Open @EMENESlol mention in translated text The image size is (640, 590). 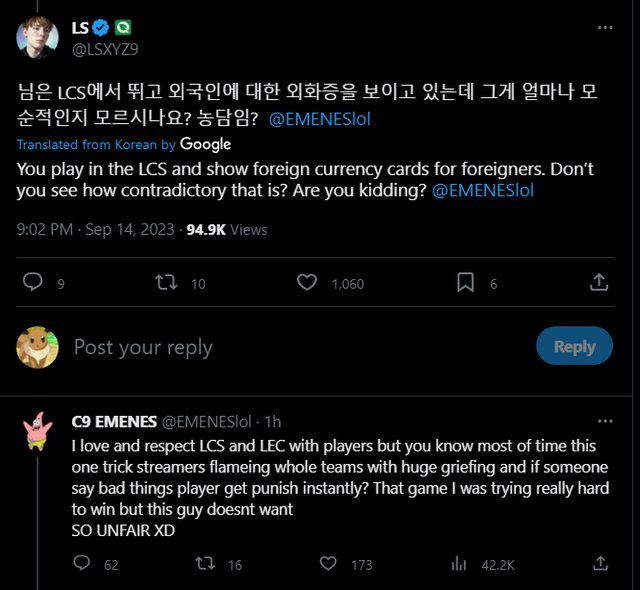click(x=483, y=190)
